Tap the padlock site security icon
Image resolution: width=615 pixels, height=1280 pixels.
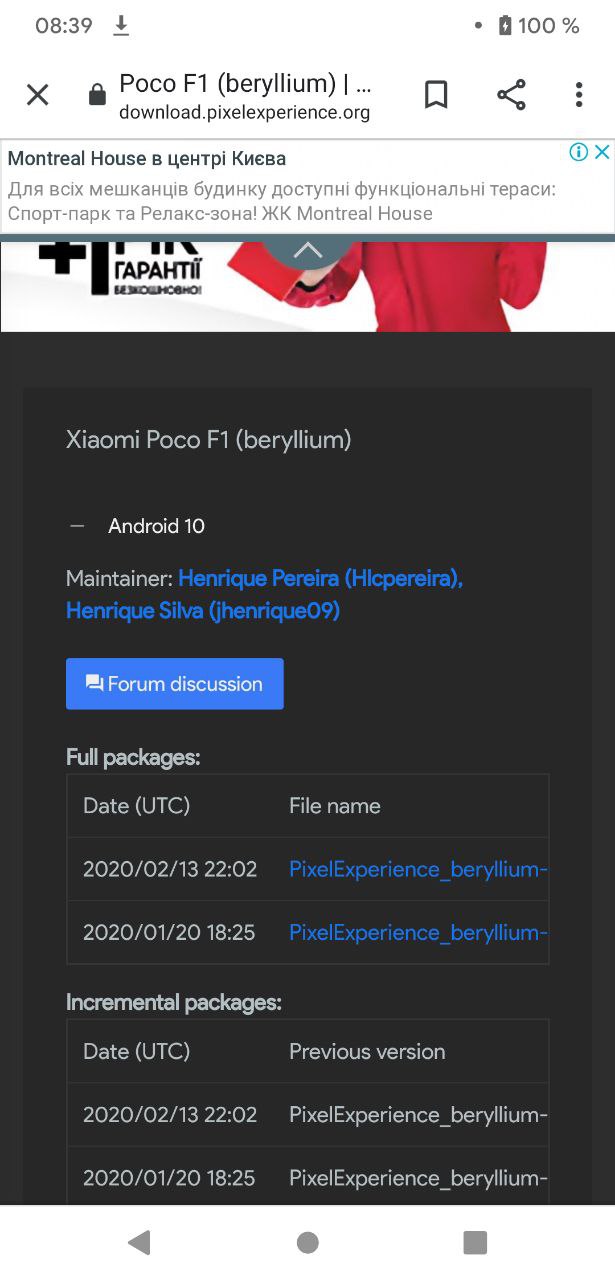(97, 95)
